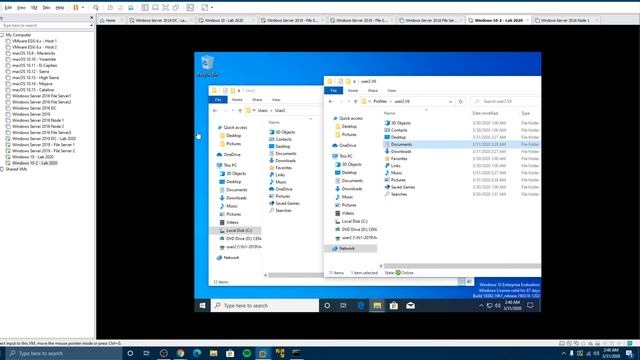Viewport: 640px width, 360px height.
Task: Open the VMware Tabs menu
Action: tap(47, 7)
